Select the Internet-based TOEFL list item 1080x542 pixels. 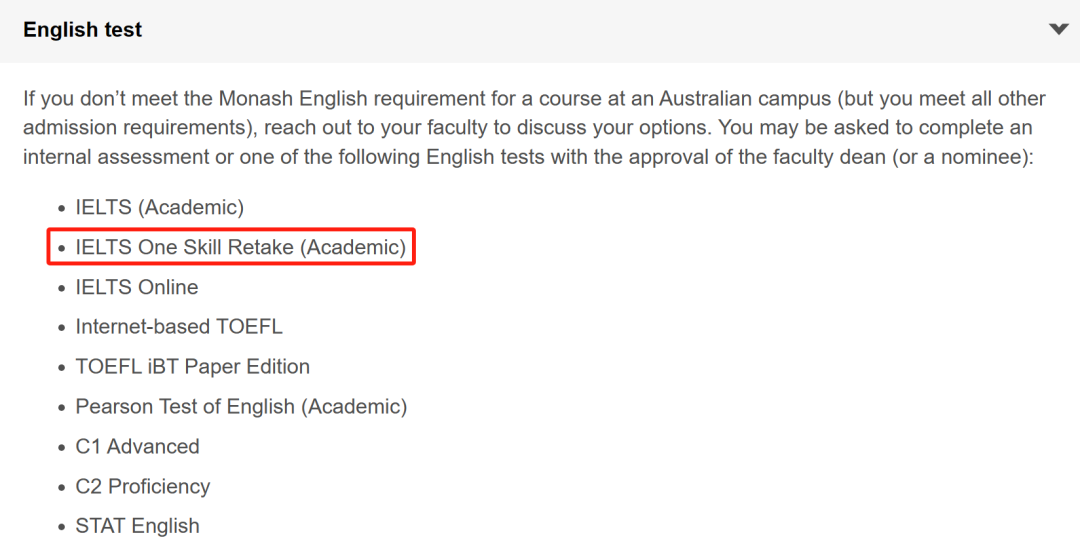pos(178,326)
